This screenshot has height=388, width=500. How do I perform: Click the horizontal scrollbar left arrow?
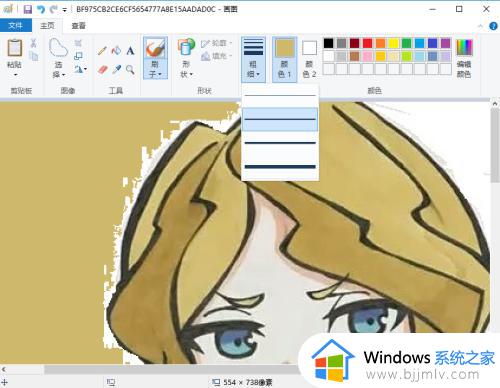(x=4, y=369)
